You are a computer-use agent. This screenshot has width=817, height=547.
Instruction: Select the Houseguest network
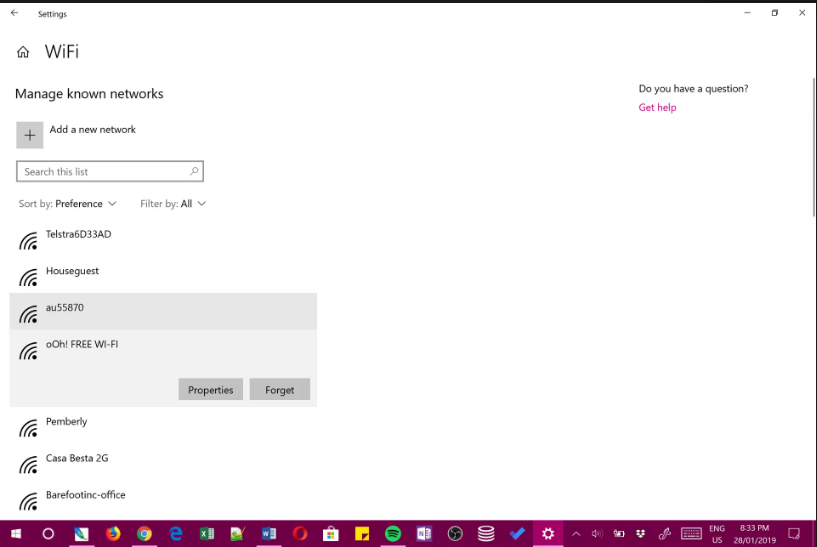point(163,275)
